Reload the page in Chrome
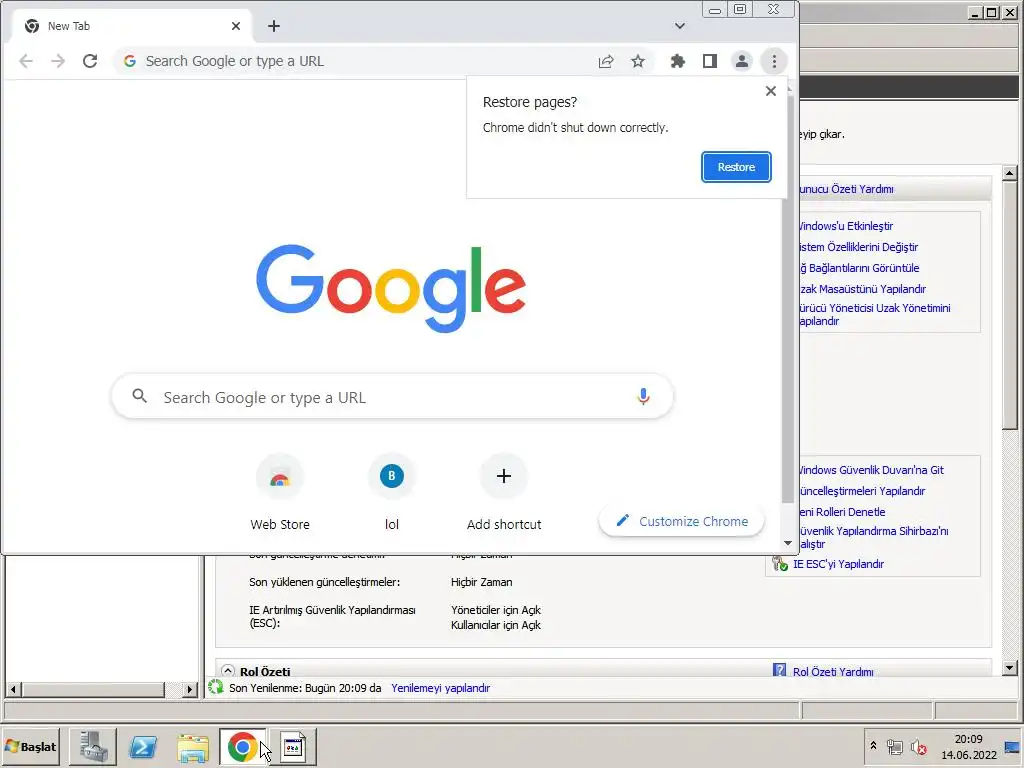 [x=90, y=61]
